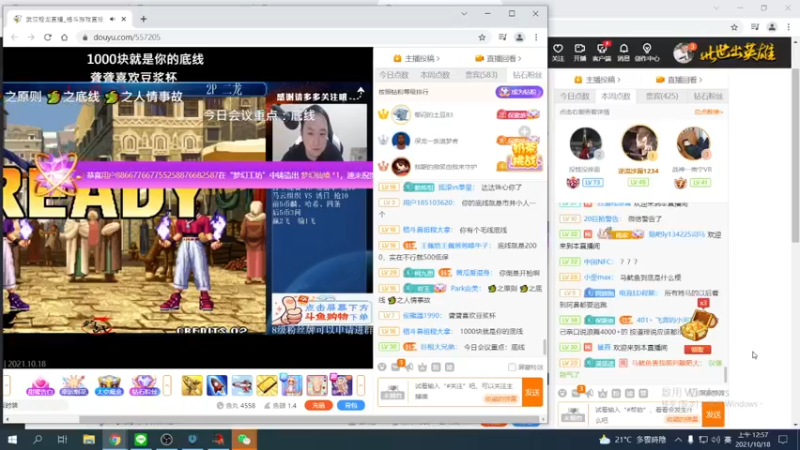This screenshot has height=450, width=800.
Task: Click the chat input field in back window
Action: pos(646,415)
